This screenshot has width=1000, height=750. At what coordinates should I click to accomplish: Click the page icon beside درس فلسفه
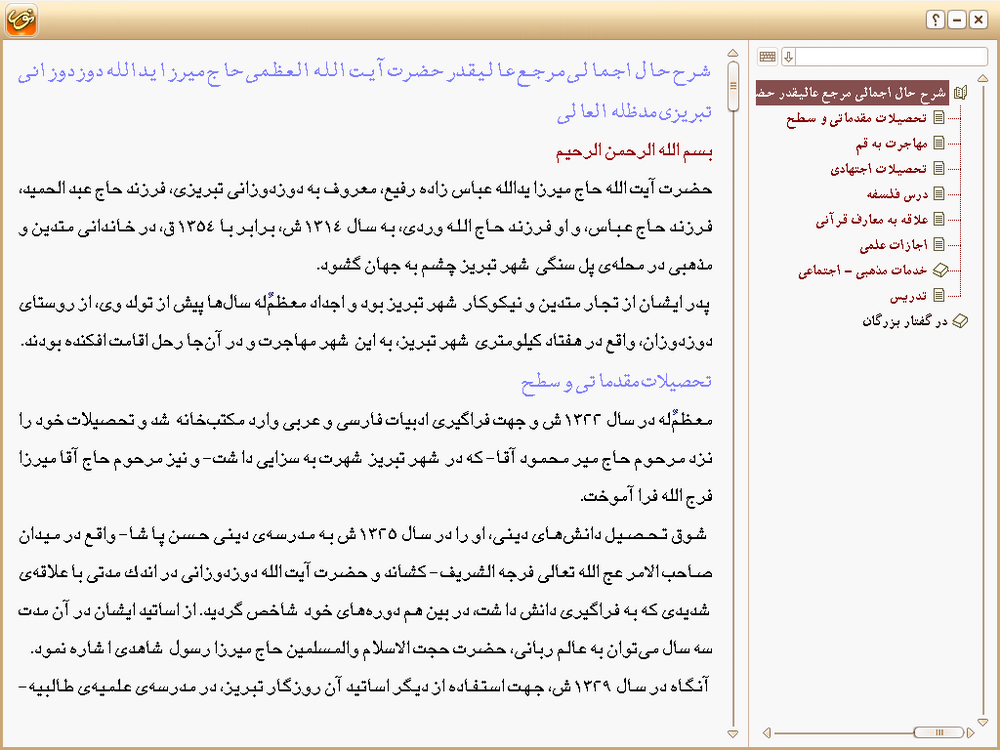[x=939, y=194]
